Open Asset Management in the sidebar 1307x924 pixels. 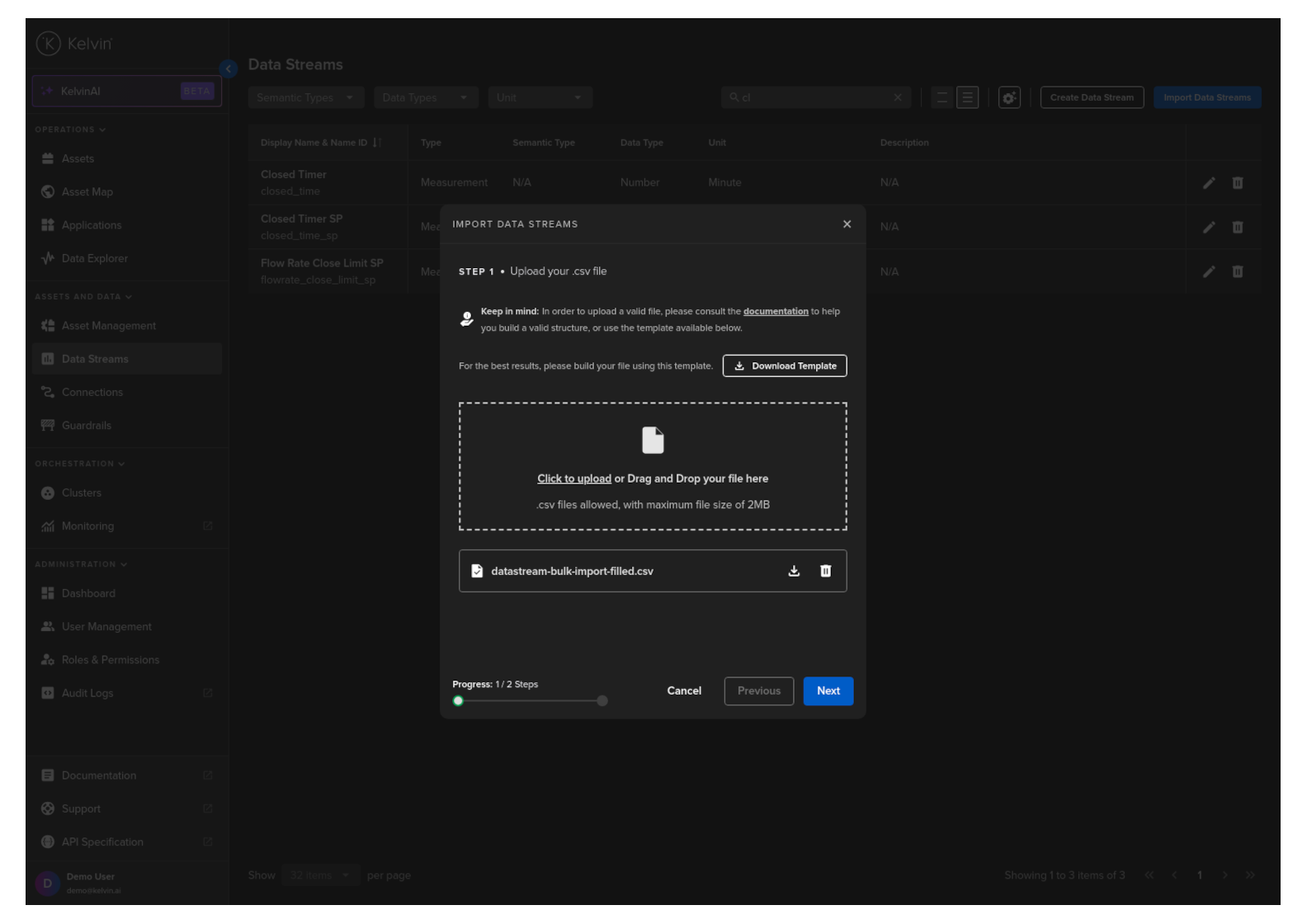pos(108,326)
